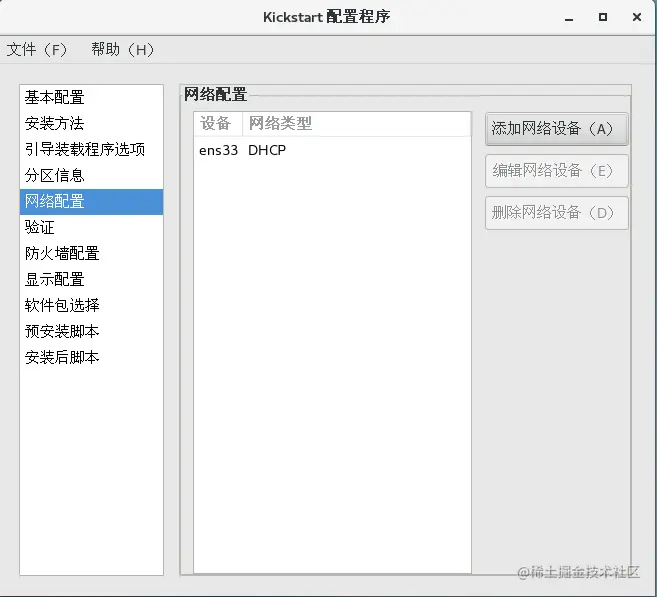Open the 帮助 (H) menu

point(122,50)
